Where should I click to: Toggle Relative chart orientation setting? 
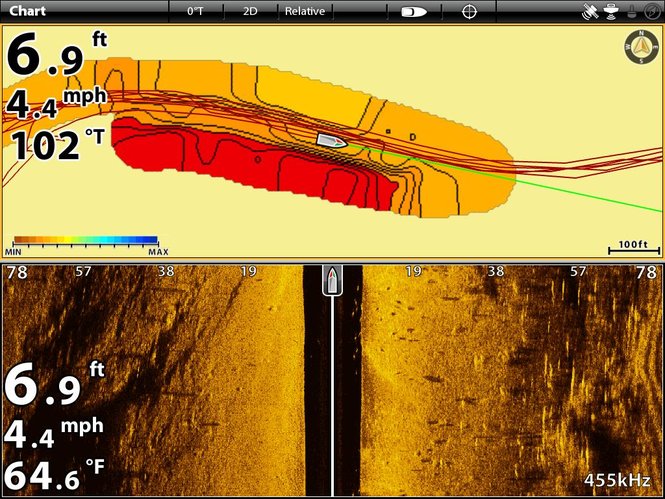pos(305,12)
